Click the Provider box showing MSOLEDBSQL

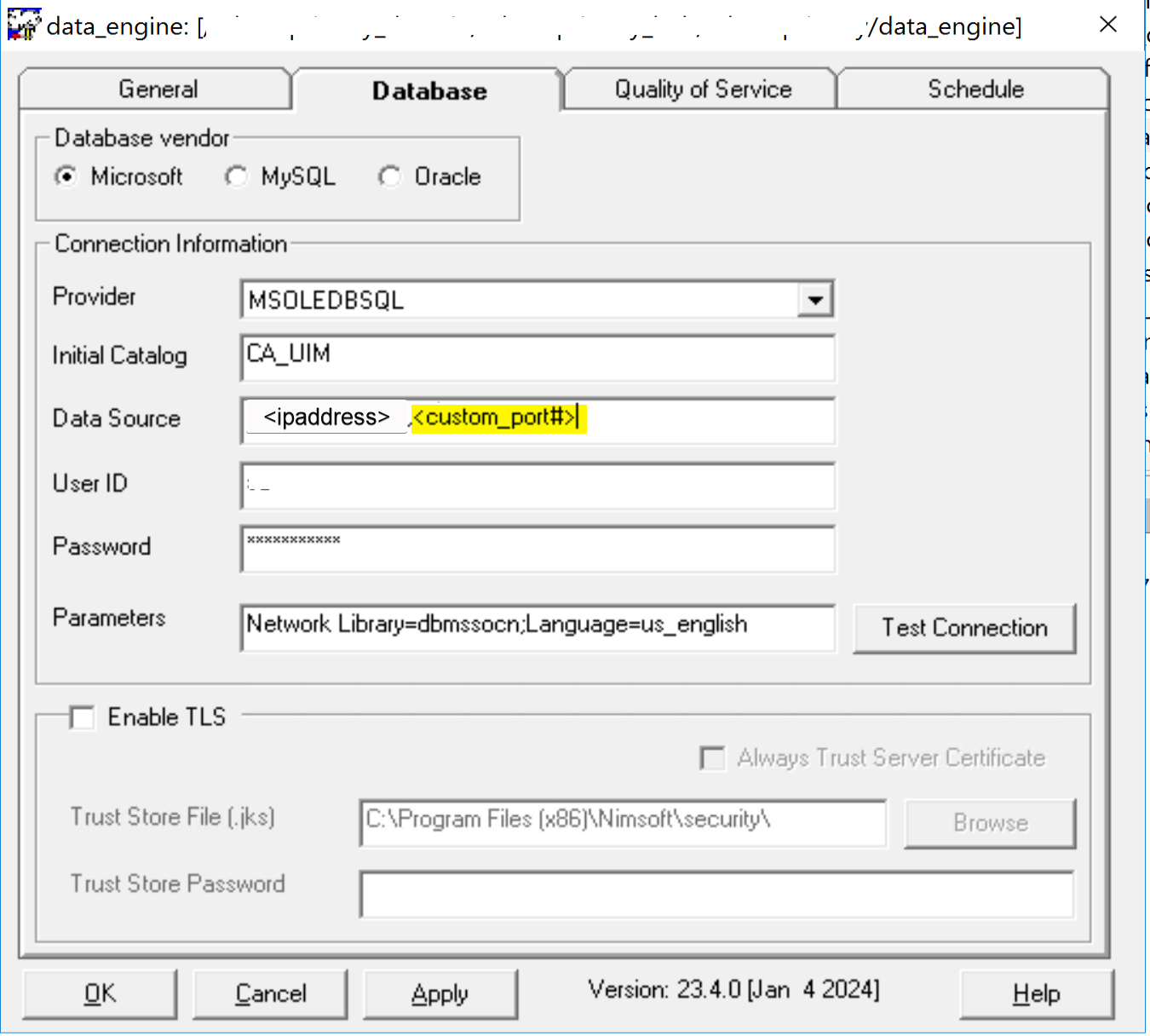(x=538, y=300)
